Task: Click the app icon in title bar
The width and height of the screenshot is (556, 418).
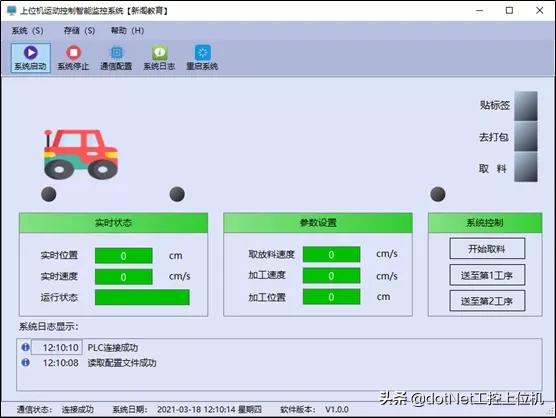Action: point(11,11)
